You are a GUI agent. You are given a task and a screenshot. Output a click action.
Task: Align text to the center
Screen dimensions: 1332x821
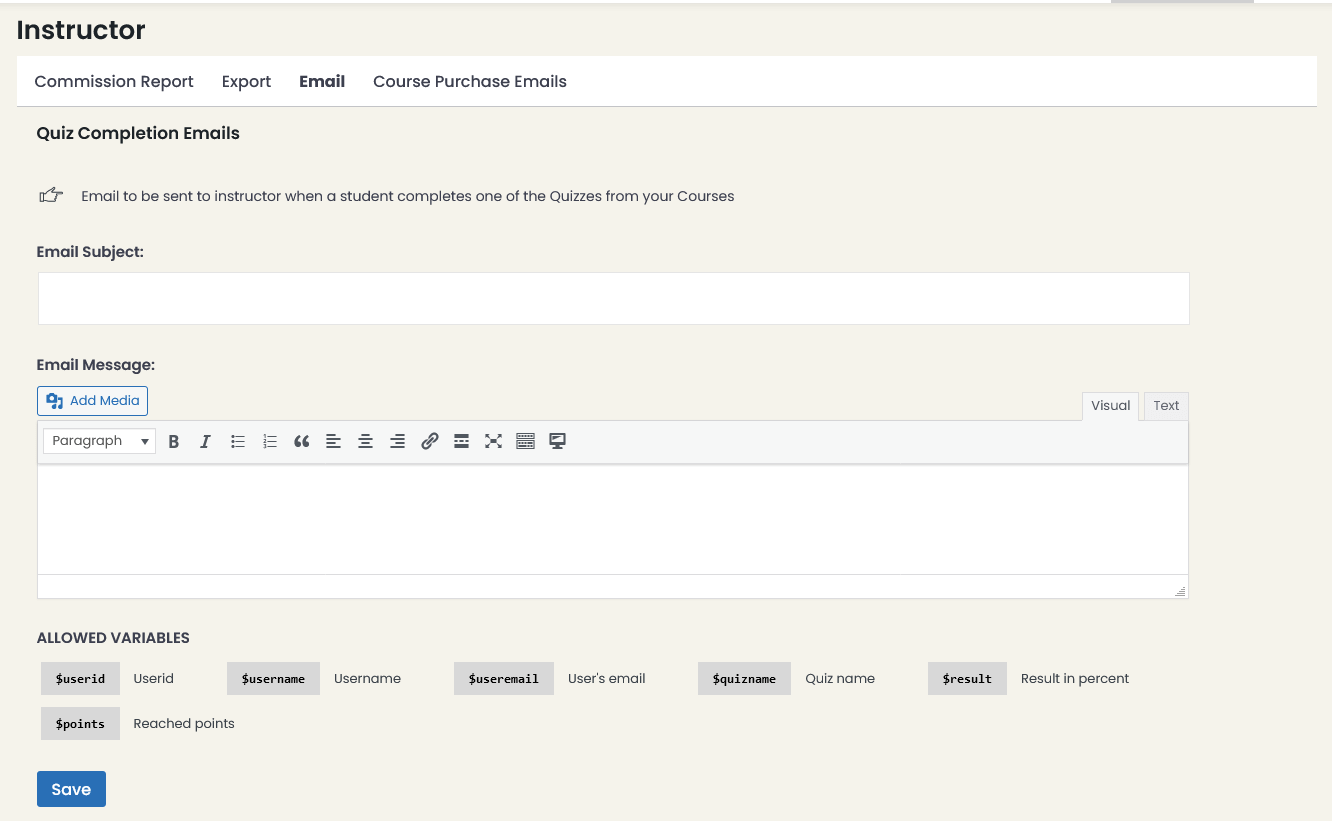pos(365,441)
